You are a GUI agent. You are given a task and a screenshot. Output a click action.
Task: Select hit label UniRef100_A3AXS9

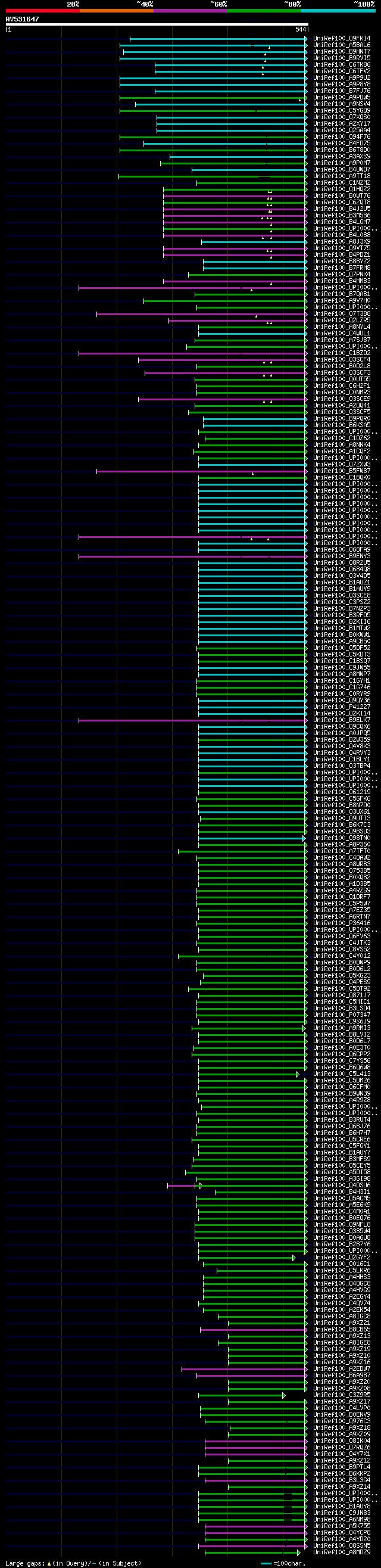tap(342, 157)
